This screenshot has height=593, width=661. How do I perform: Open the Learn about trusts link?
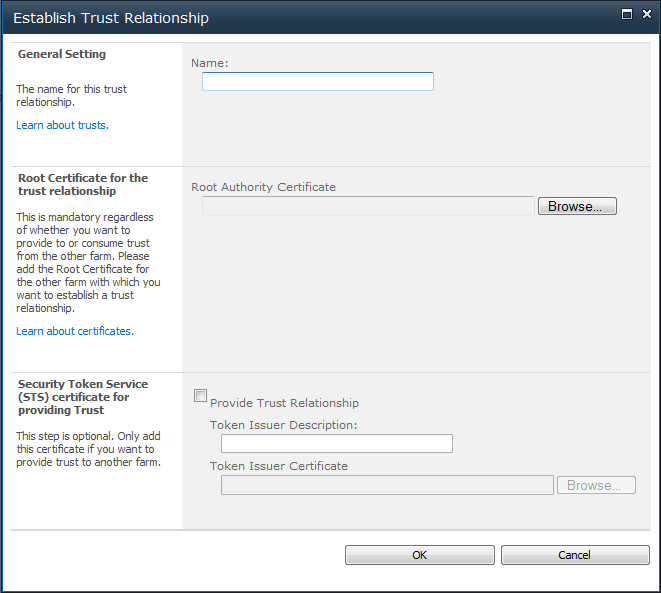62,125
